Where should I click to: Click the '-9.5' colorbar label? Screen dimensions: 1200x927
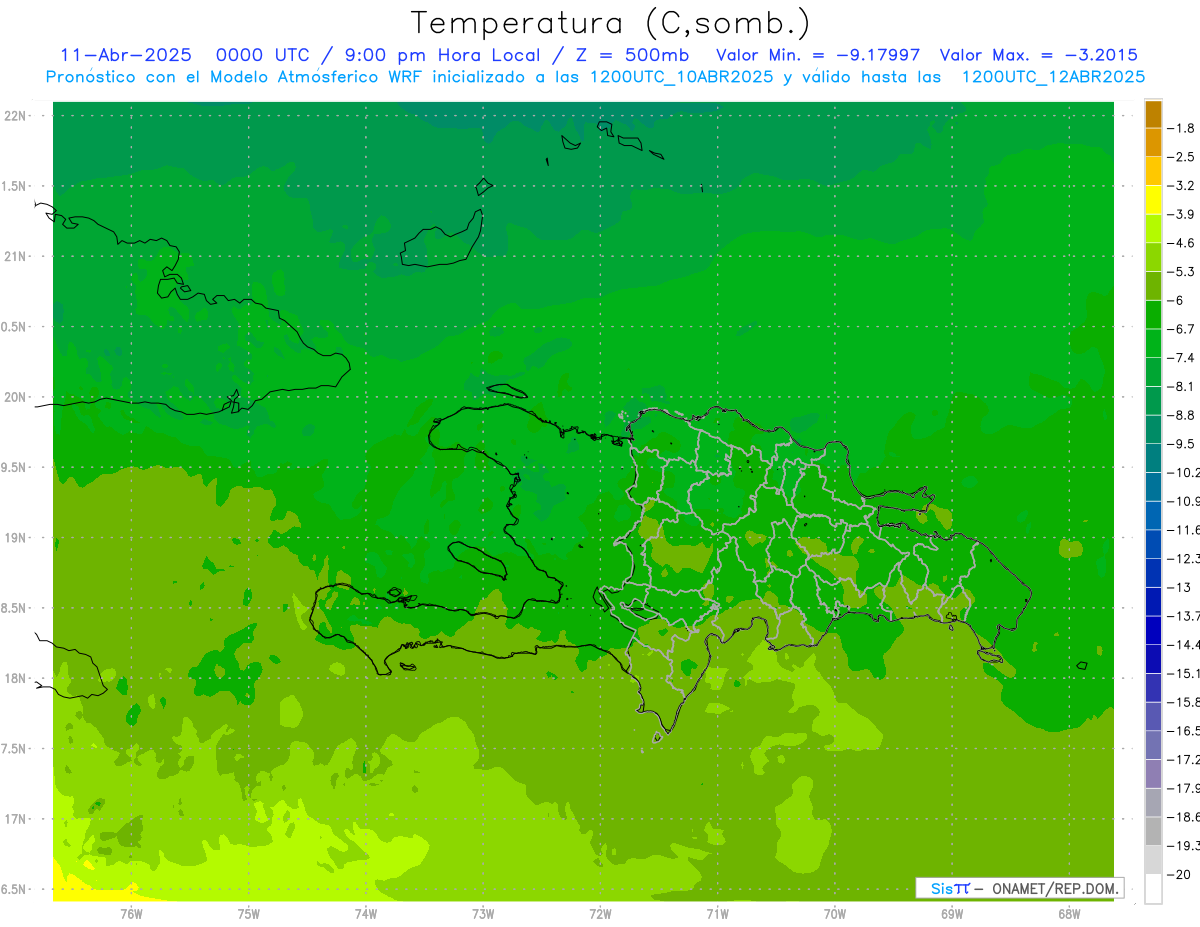pos(1183,444)
